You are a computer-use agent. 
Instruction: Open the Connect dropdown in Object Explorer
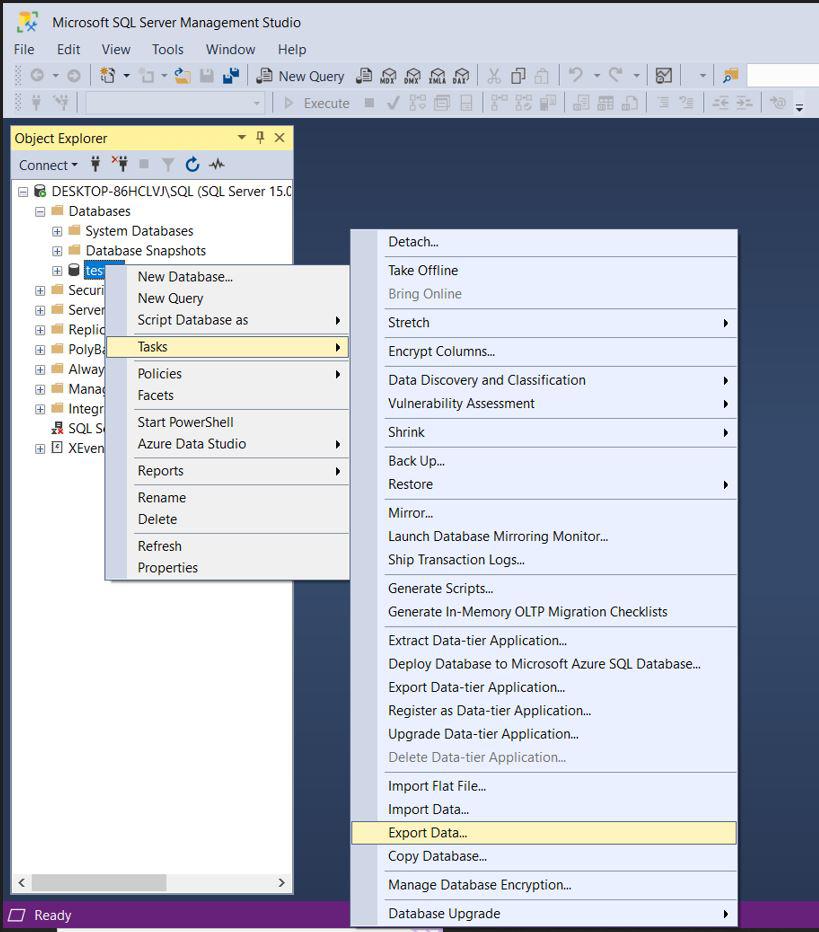click(x=48, y=165)
